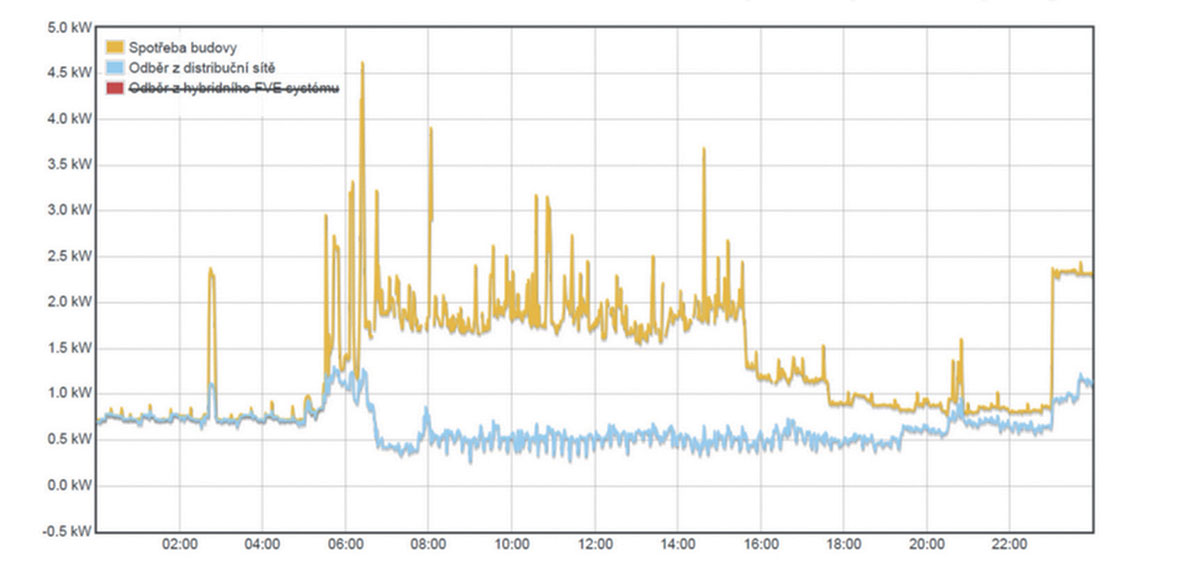
Task: Select the 12:00 label on the time axis
Action: [594, 545]
